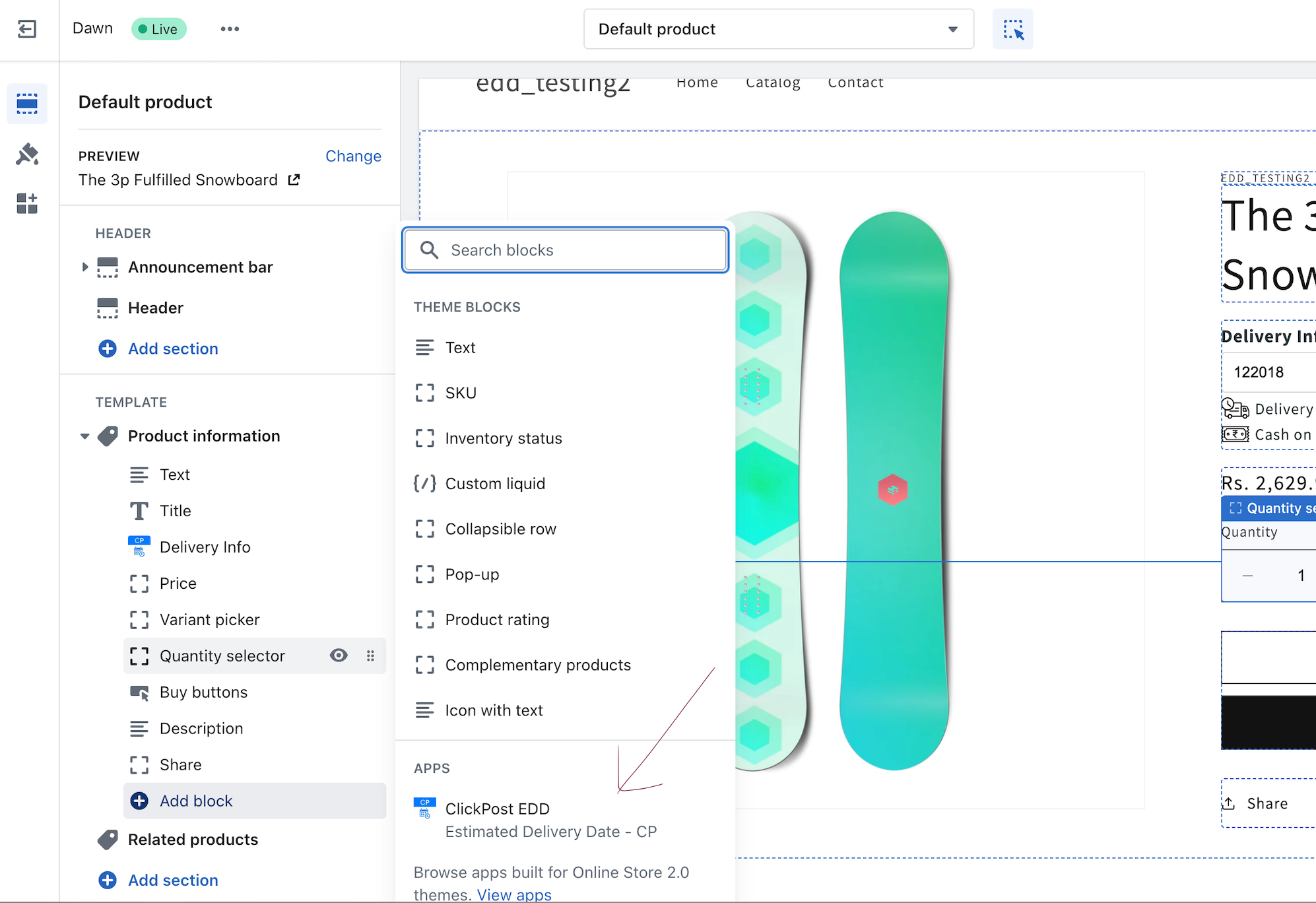Open theme actions three-dot menu

pyautogui.click(x=230, y=29)
